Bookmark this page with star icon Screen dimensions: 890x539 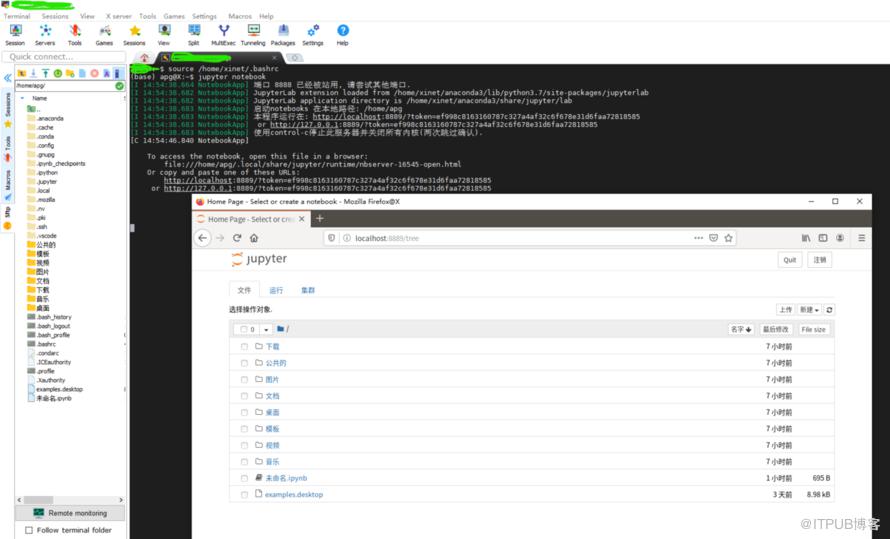tap(729, 238)
